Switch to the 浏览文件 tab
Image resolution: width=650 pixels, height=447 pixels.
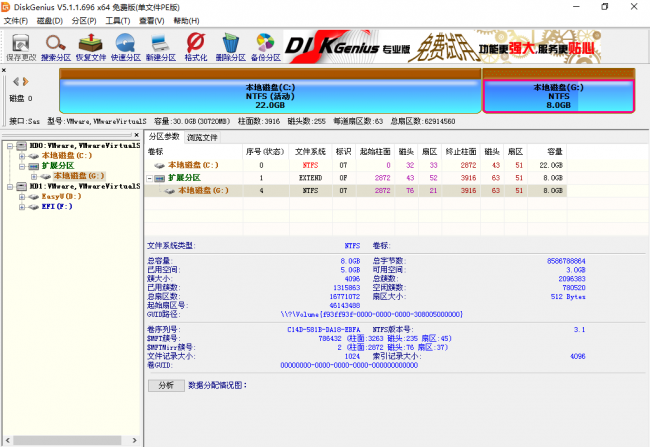click(202, 138)
